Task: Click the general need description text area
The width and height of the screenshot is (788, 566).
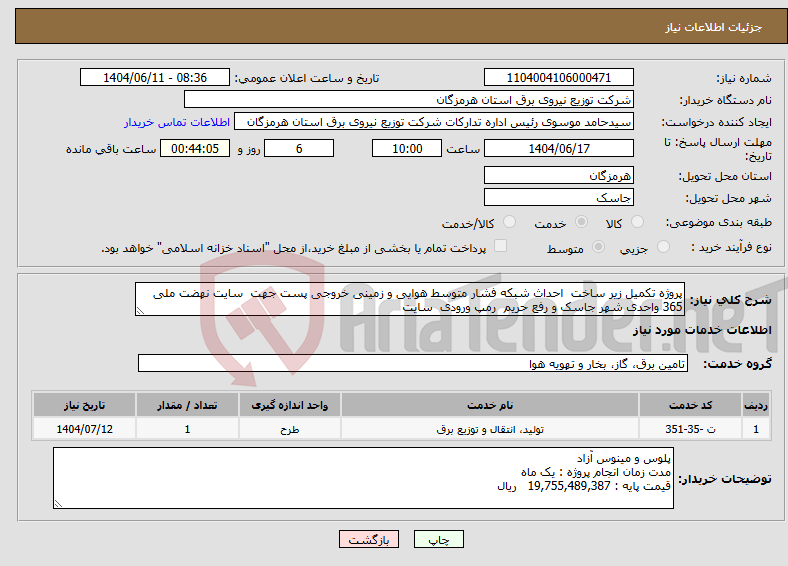Action: click(410, 299)
